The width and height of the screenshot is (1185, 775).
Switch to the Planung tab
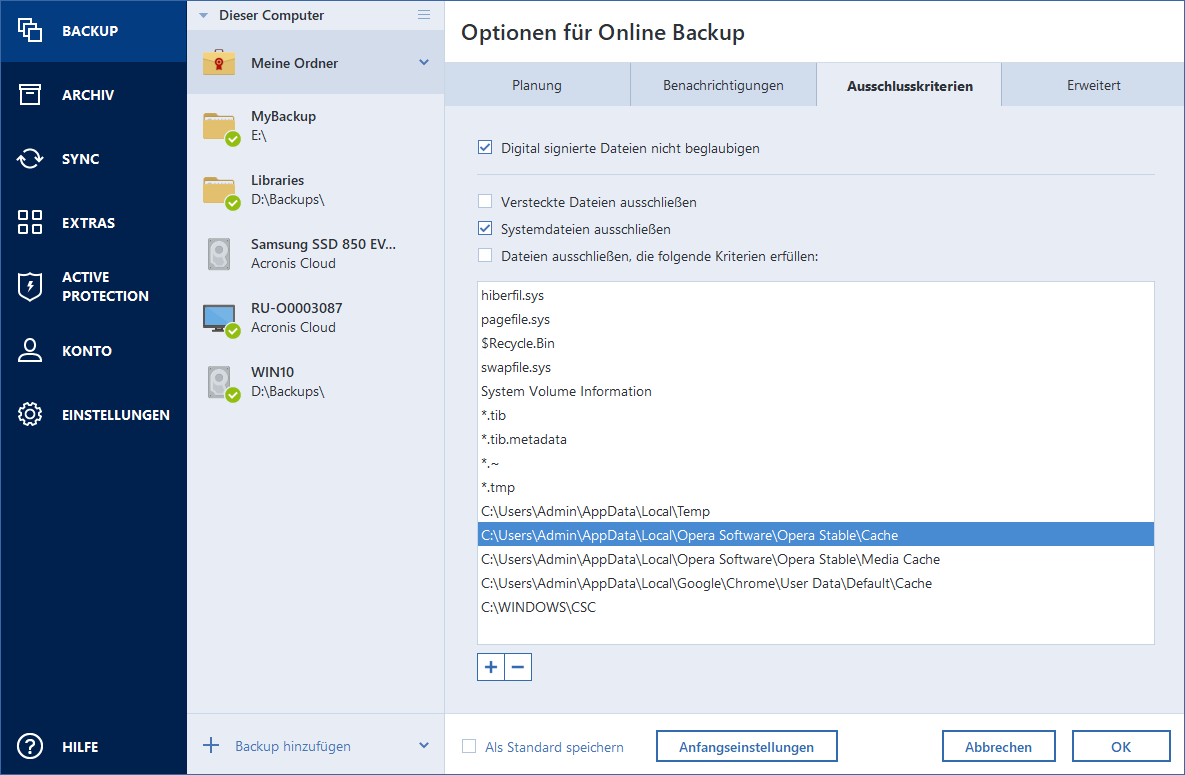coord(537,85)
